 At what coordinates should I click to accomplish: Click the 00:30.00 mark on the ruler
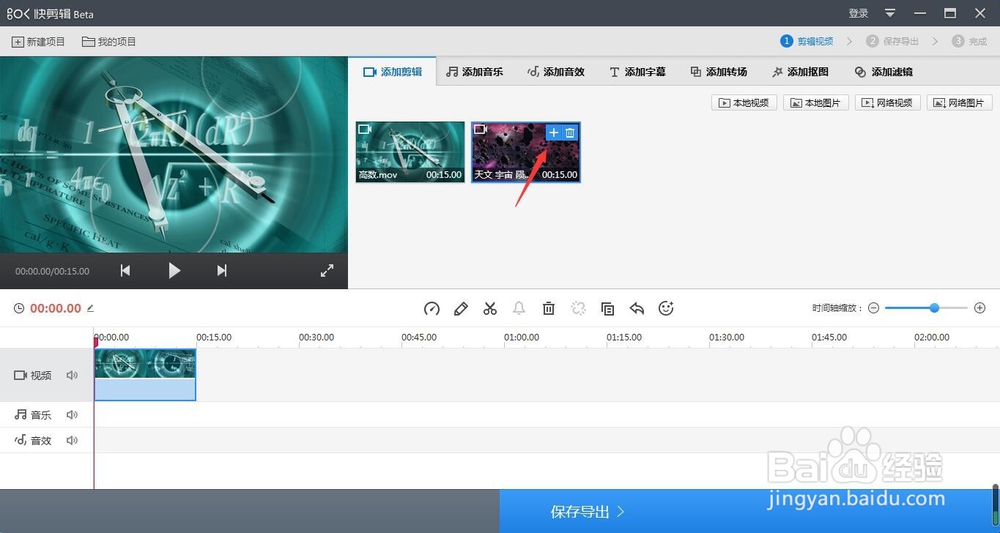(x=316, y=337)
